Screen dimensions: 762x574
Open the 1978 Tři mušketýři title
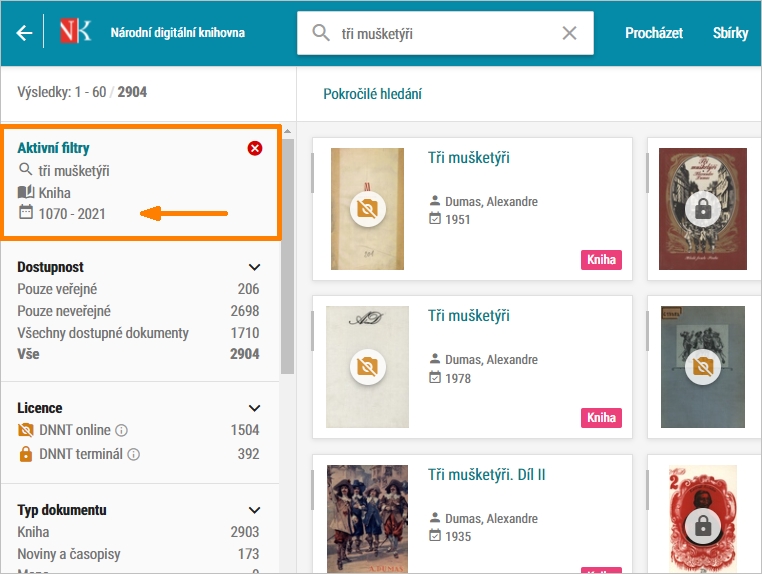468,315
